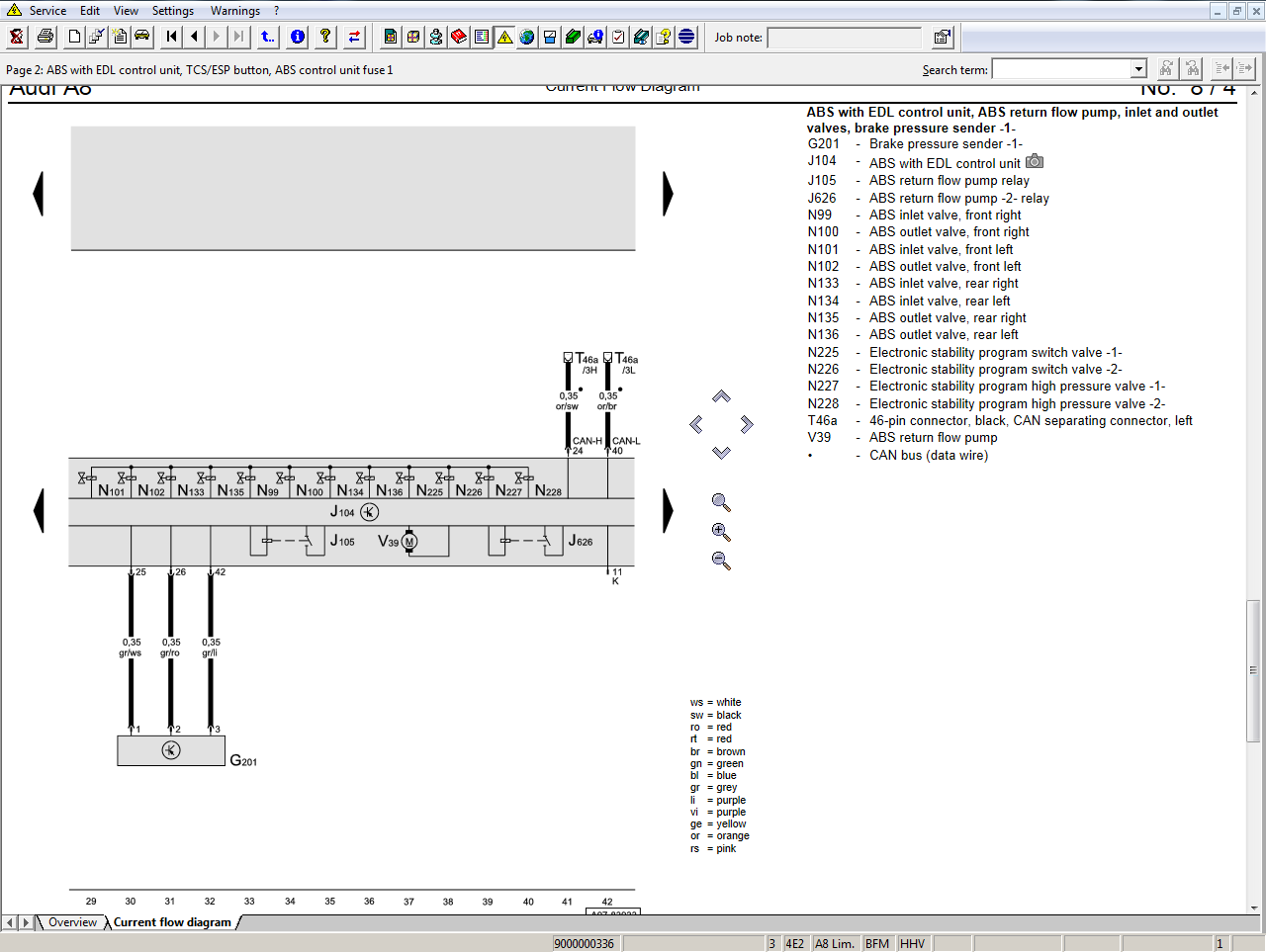Click the blank new document icon
This screenshot has height=952, width=1266.
click(x=74, y=37)
